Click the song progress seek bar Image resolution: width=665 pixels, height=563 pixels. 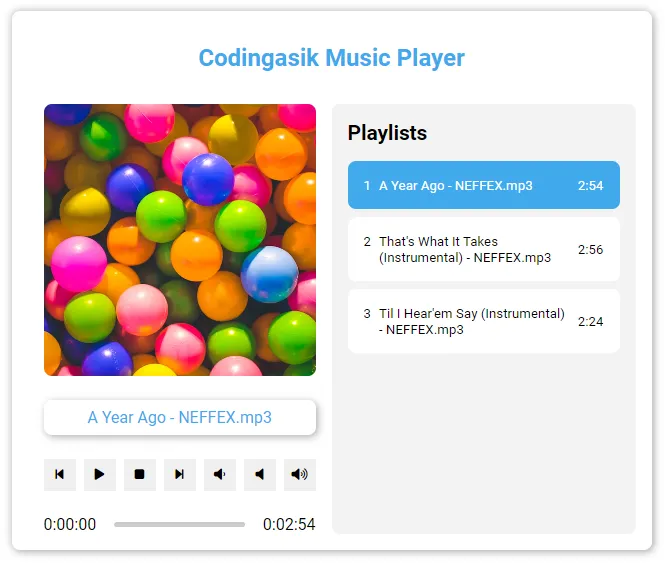point(179,524)
